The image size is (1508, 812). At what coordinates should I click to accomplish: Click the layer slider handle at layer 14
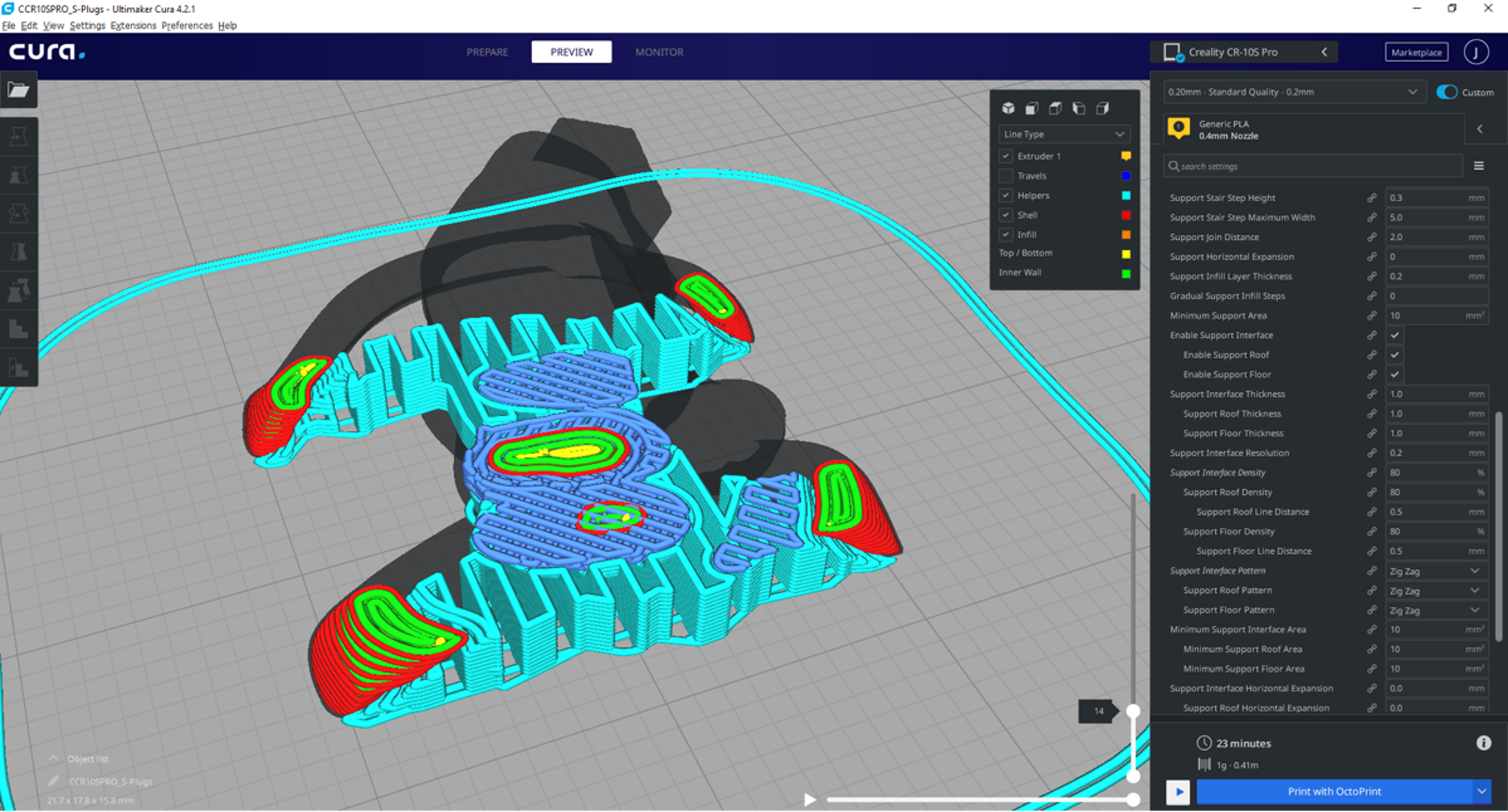coord(1134,711)
